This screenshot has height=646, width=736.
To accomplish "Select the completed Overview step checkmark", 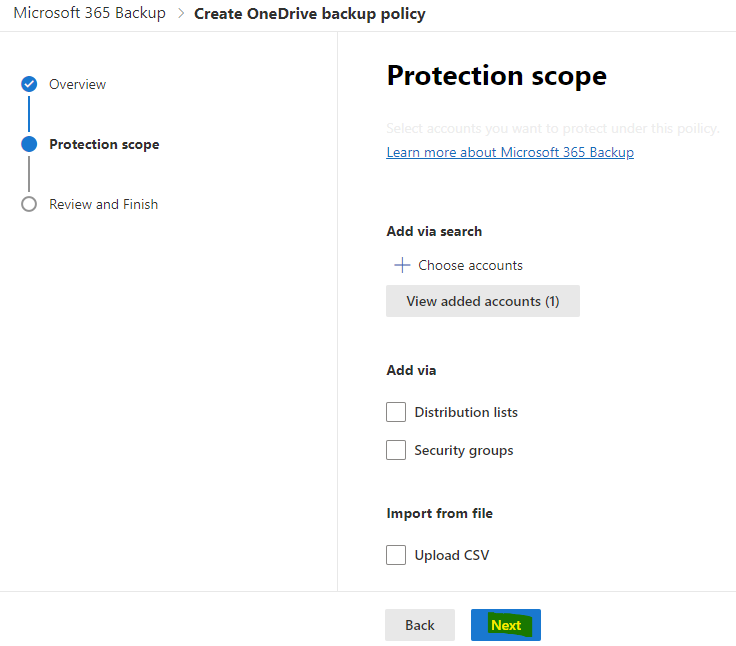I will coord(29,84).
